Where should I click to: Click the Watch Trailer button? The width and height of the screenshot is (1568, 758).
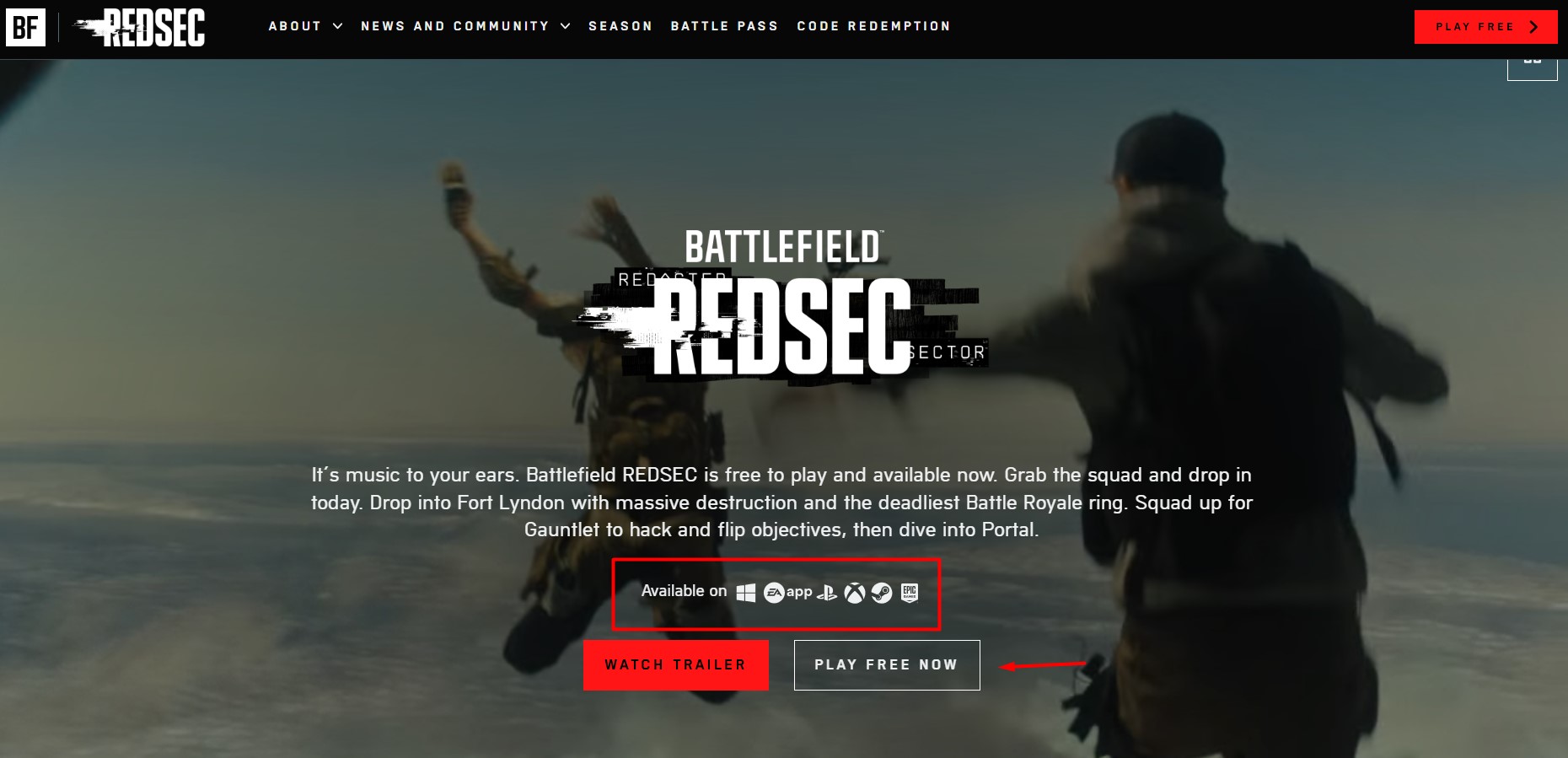click(x=676, y=665)
